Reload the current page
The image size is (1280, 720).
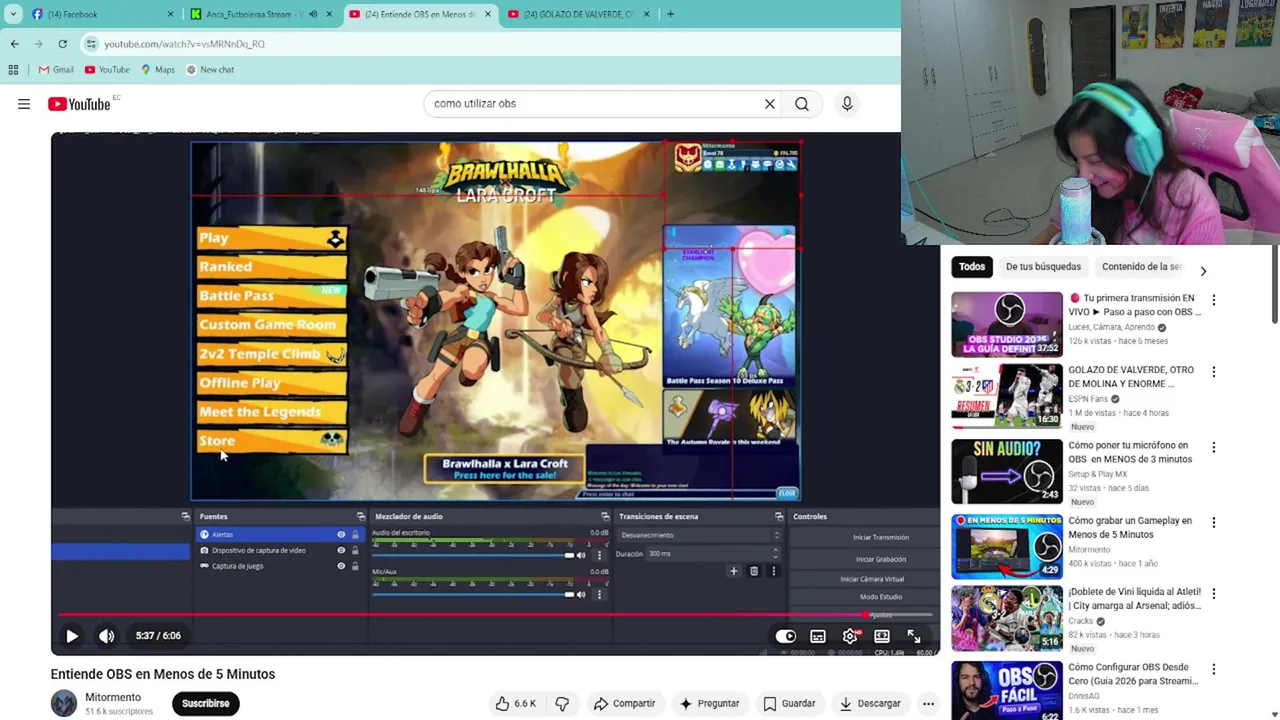62,44
